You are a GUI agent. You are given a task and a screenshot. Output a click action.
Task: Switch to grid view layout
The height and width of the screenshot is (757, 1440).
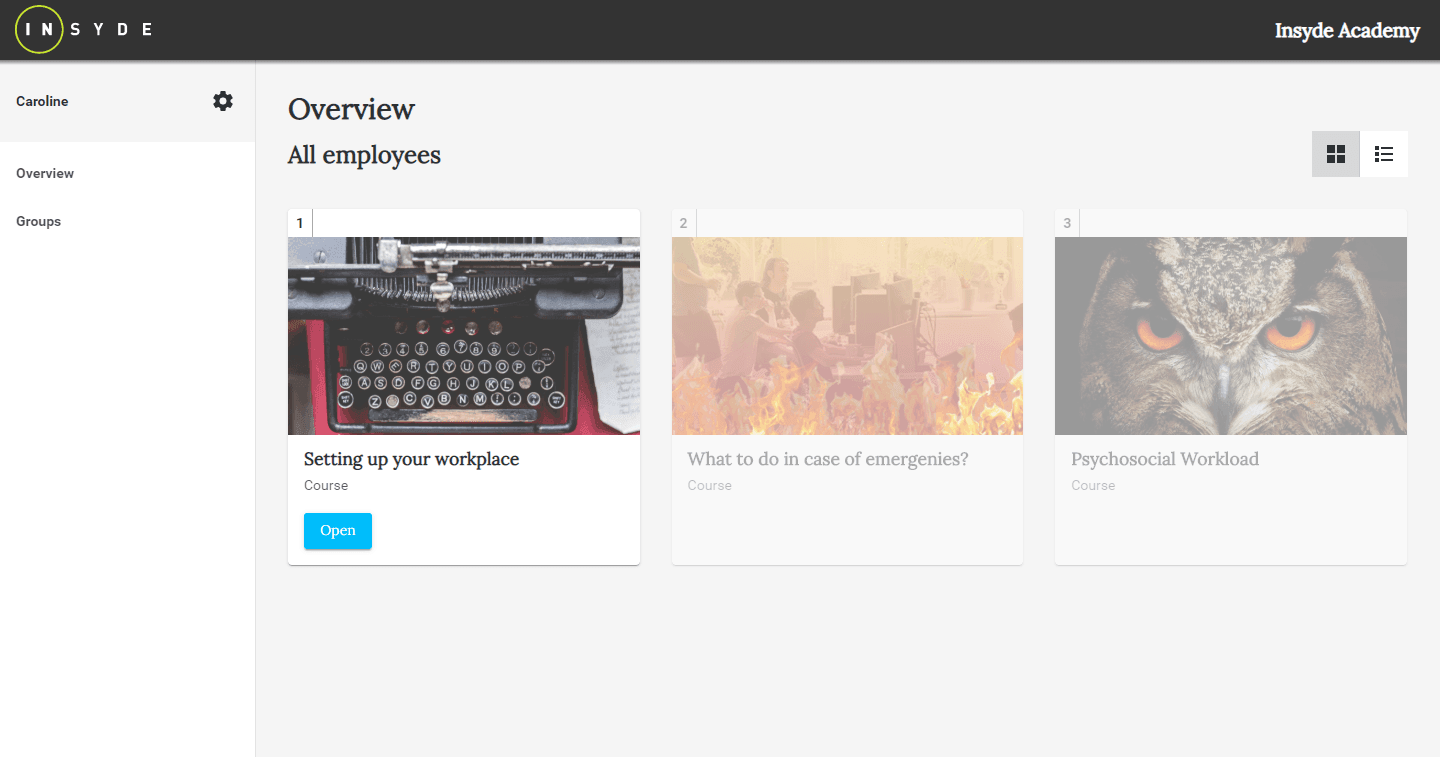pyautogui.click(x=1335, y=154)
